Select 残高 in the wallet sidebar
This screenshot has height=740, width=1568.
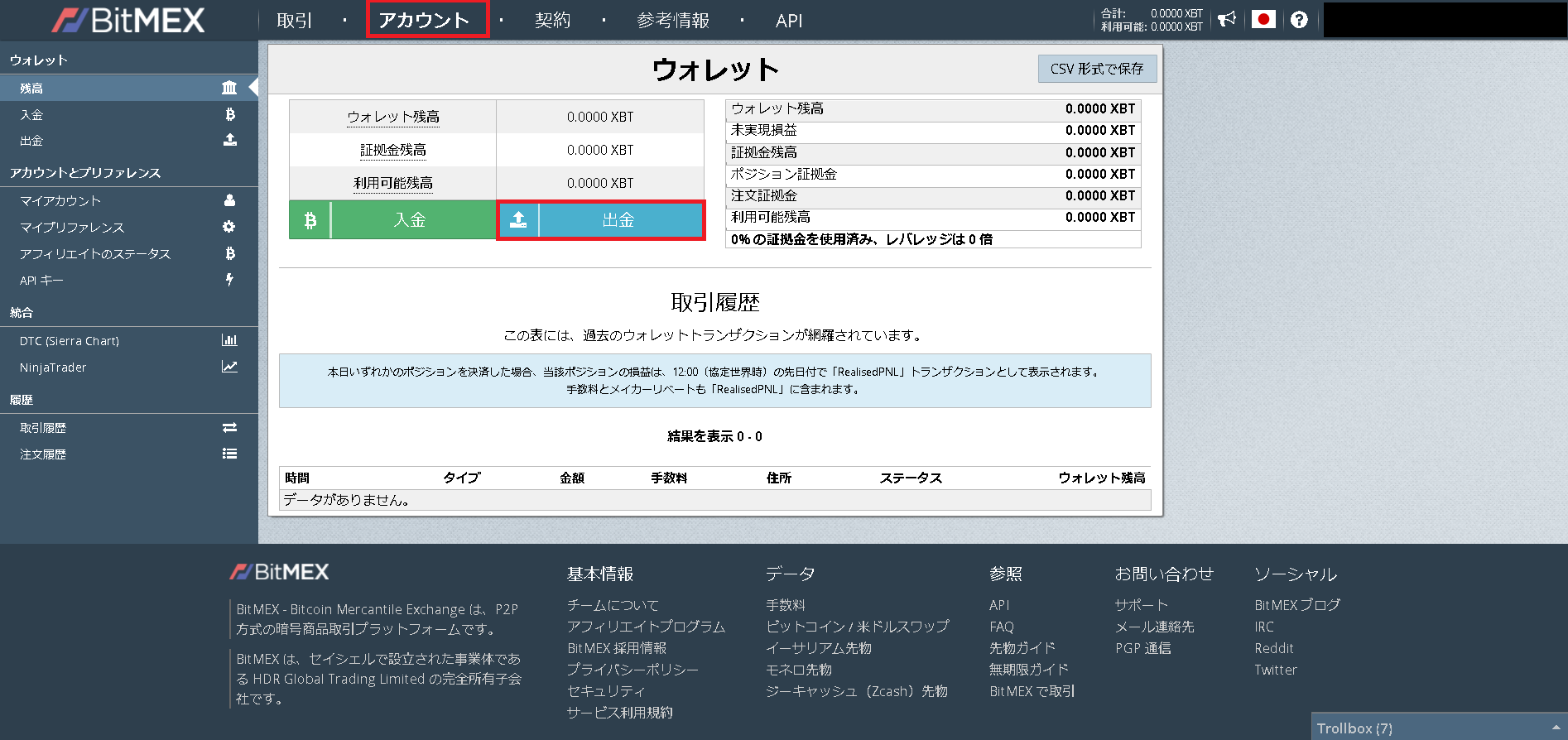tap(129, 88)
